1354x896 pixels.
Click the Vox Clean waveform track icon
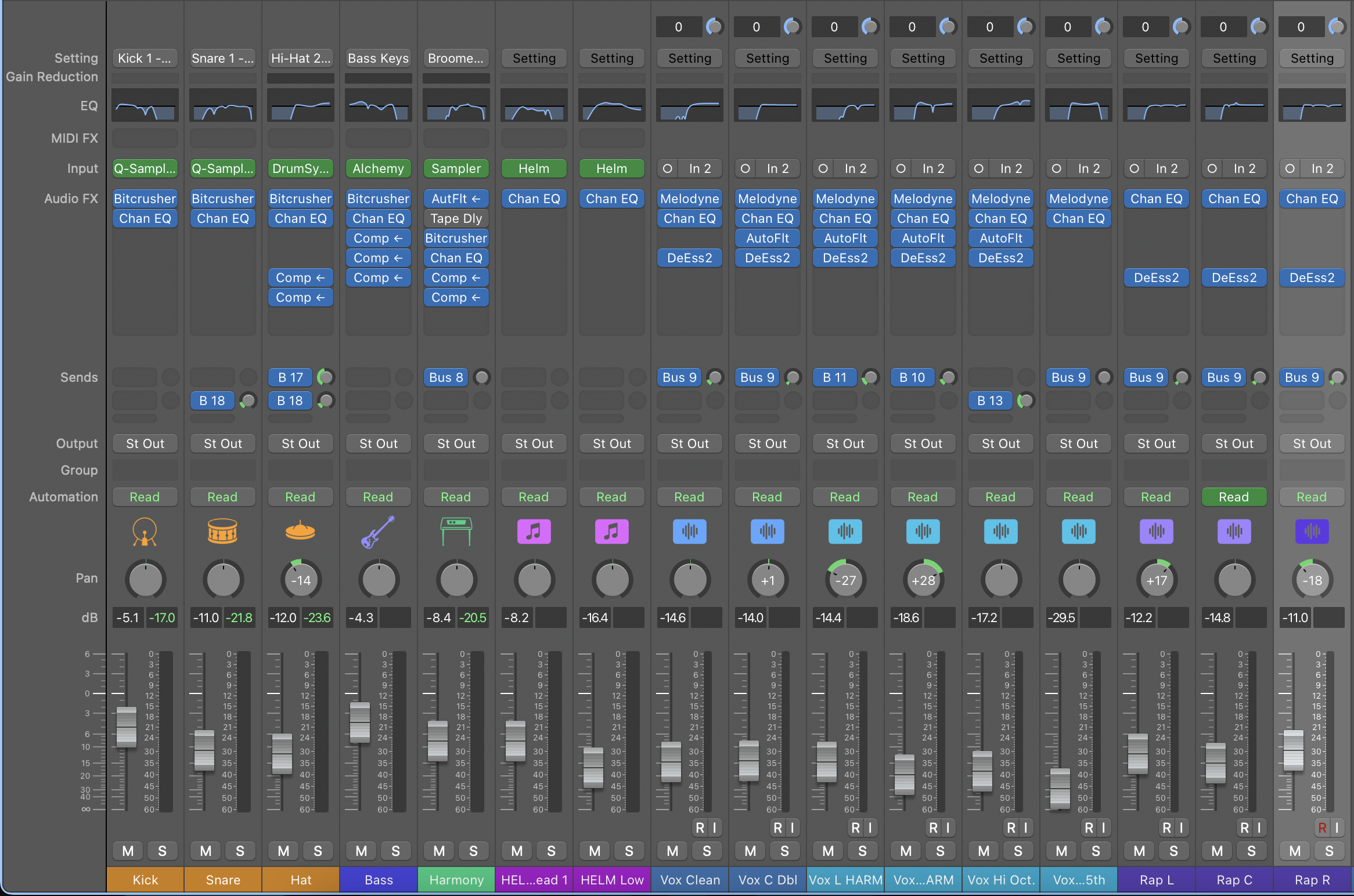click(x=689, y=532)
